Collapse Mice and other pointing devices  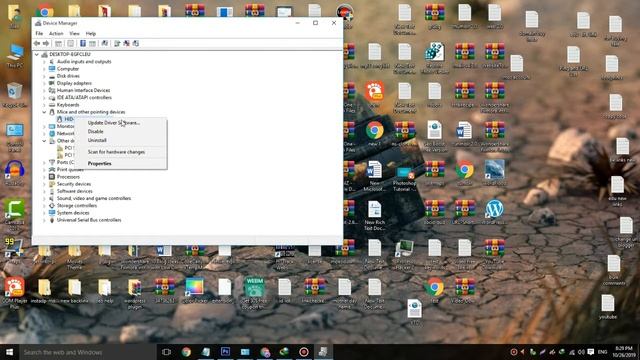coord(44,112)
